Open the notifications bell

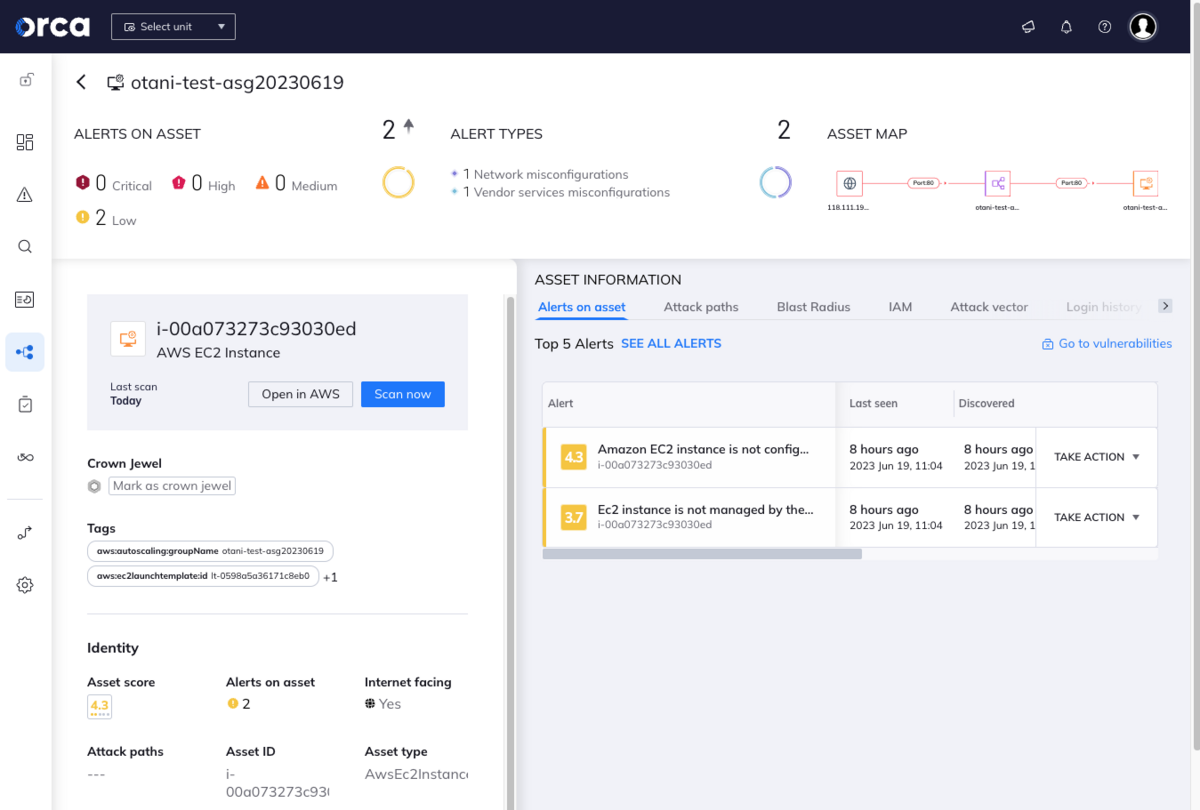click(1066, 27)
